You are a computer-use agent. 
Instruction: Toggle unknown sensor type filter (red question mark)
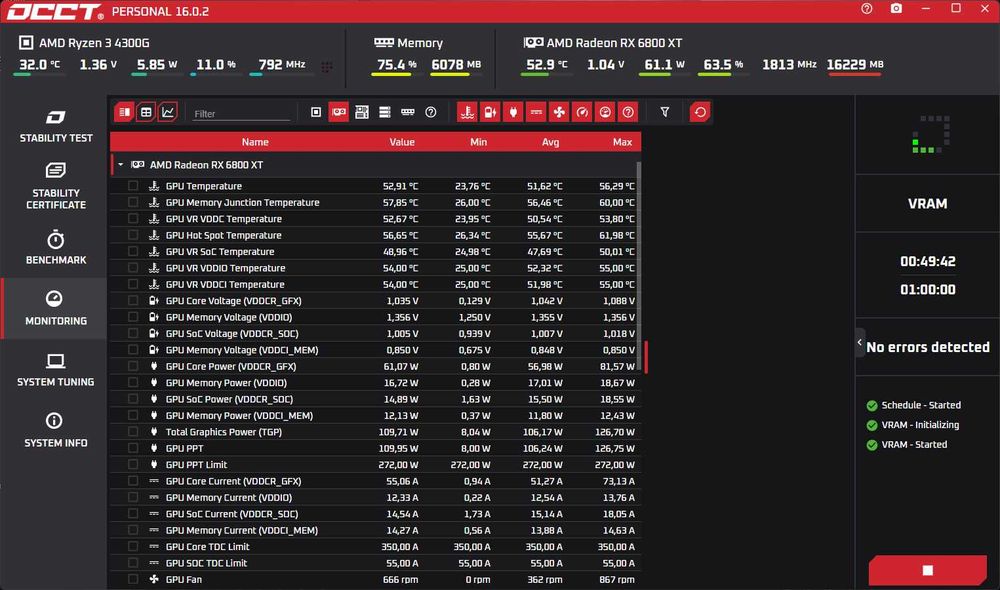[x=628, y=112]
